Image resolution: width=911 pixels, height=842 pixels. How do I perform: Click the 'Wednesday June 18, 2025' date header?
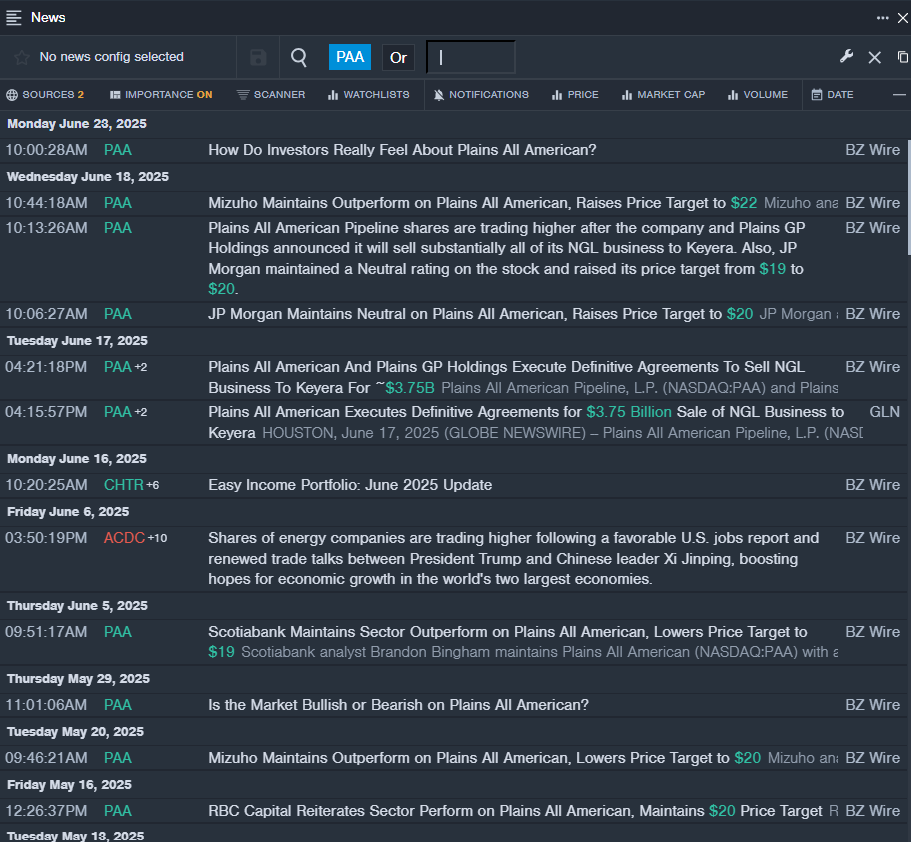(88, 177)
